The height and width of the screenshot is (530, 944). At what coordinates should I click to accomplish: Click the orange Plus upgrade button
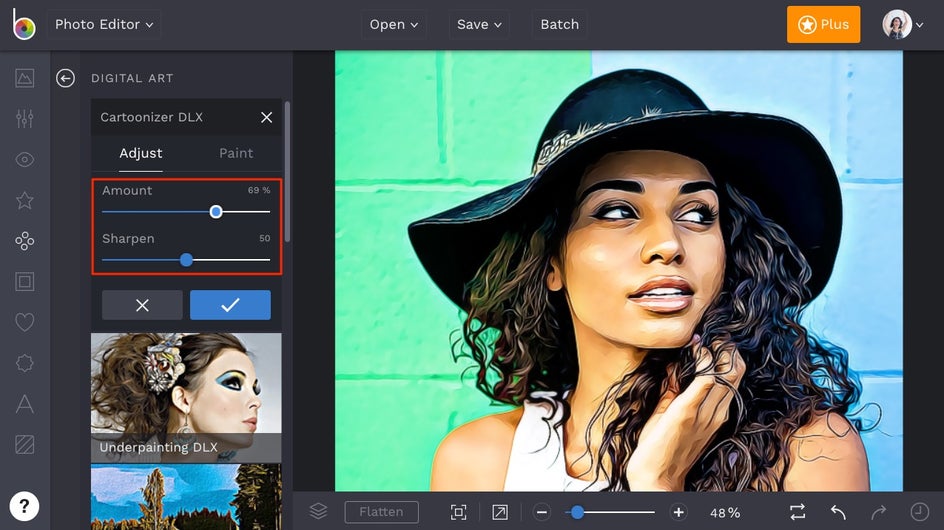coord(823,24)
